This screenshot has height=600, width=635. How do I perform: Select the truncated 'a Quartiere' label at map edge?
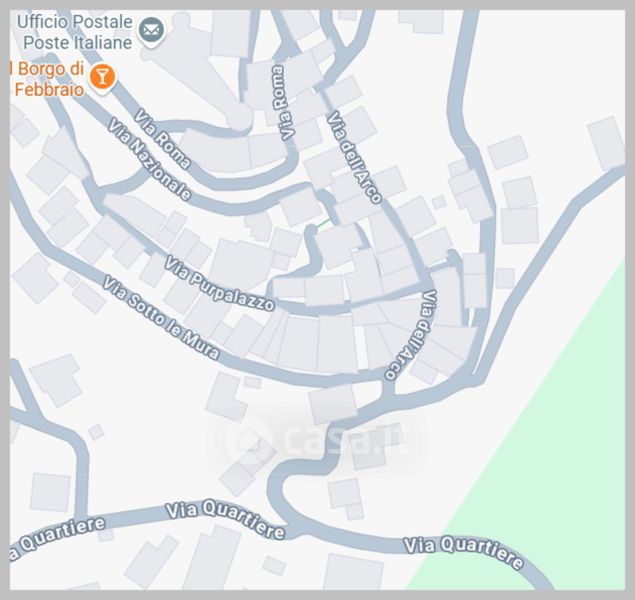click(x=58, y=539)
